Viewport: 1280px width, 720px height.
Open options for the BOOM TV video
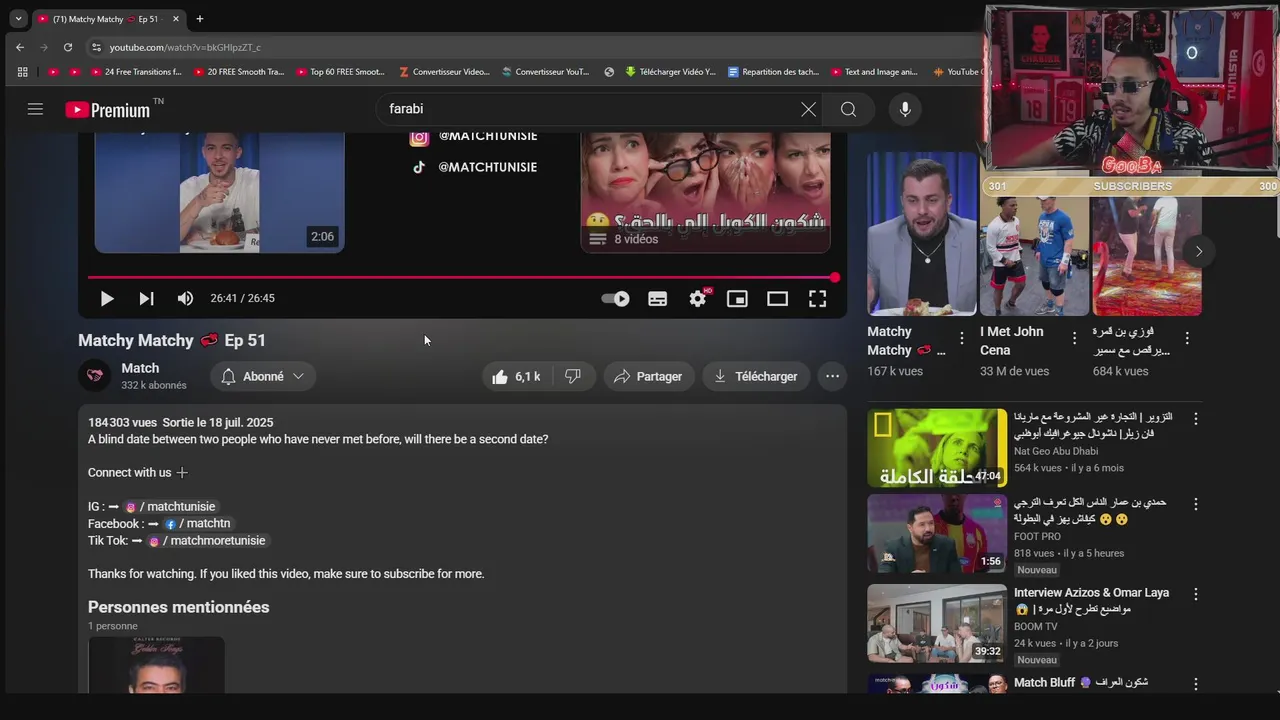[1195, 594]
